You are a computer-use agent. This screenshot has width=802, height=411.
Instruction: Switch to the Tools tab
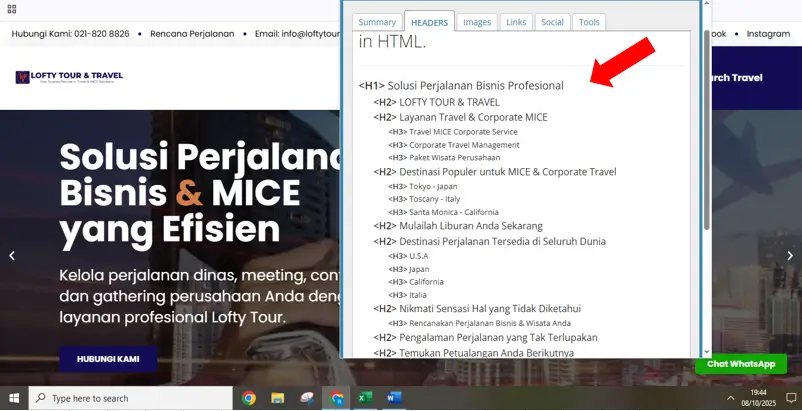pyautogui.click(x=589, y=22)
